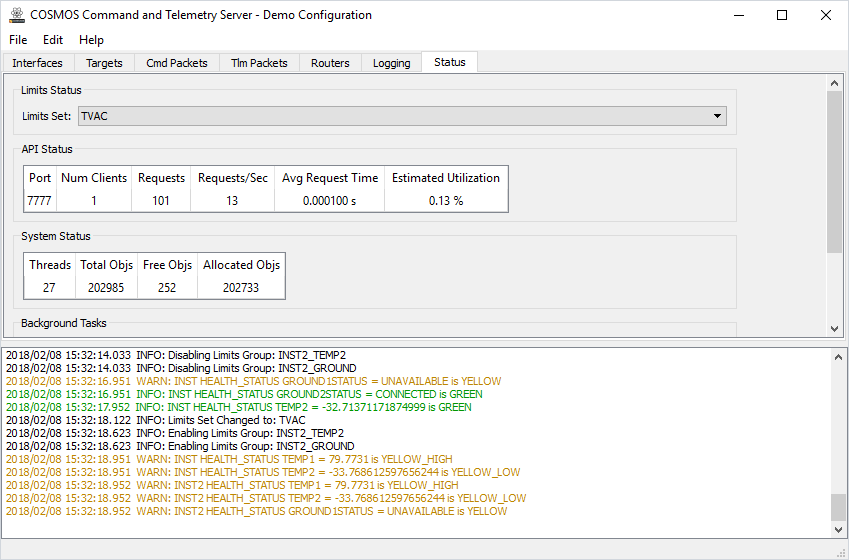Click the Allocated Objs value 202733
Screen dimensions: 849x560
click(241, 288)
